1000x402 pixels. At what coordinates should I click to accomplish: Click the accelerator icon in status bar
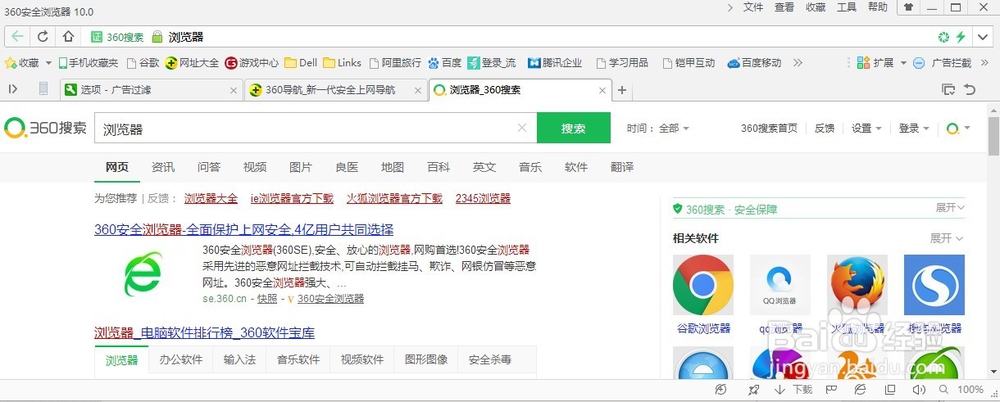pos(721,389)
